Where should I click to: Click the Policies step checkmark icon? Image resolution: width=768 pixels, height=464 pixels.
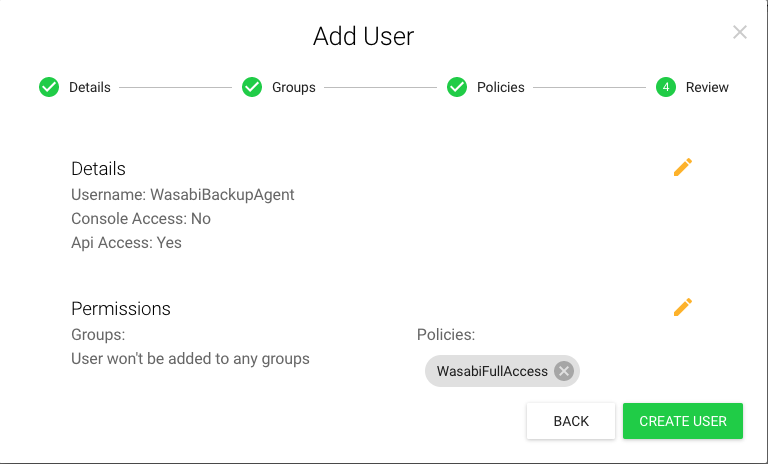click(x=457, y=87)
